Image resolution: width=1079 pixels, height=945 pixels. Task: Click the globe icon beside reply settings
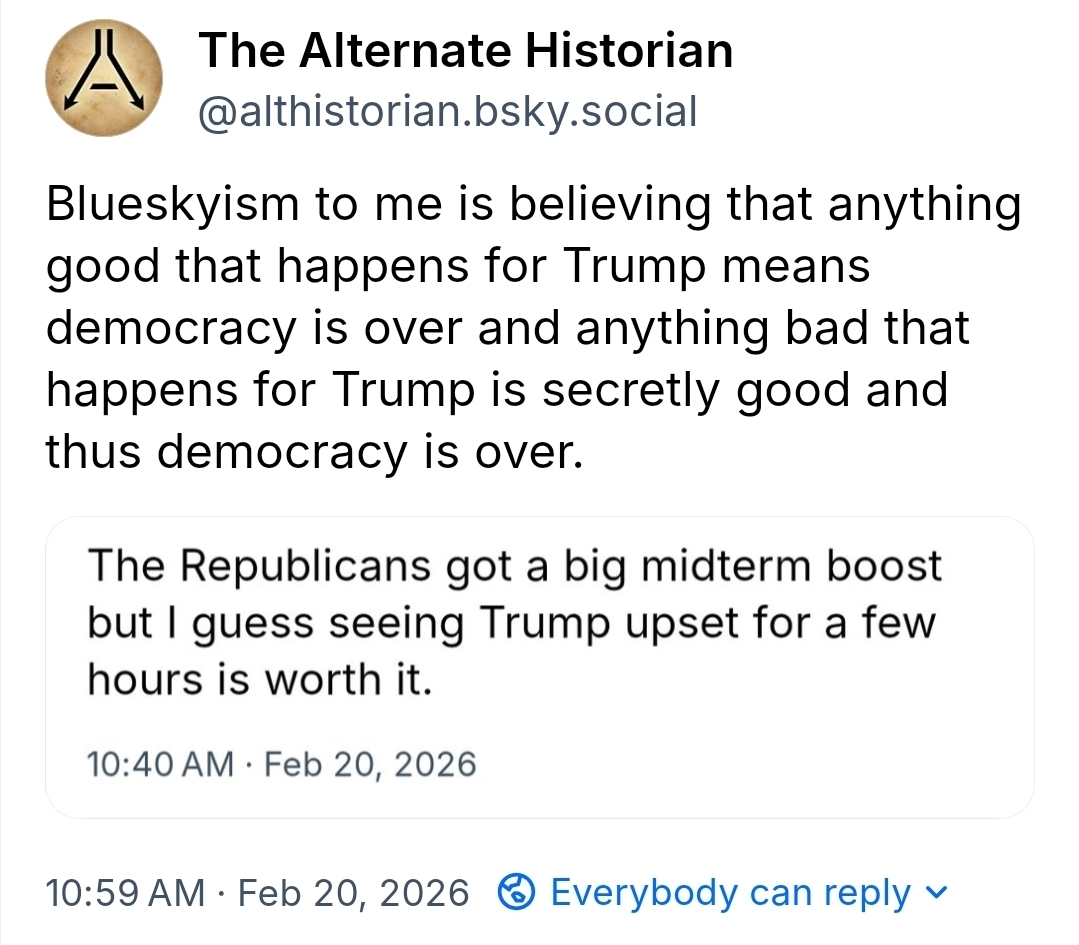point(519,892)
